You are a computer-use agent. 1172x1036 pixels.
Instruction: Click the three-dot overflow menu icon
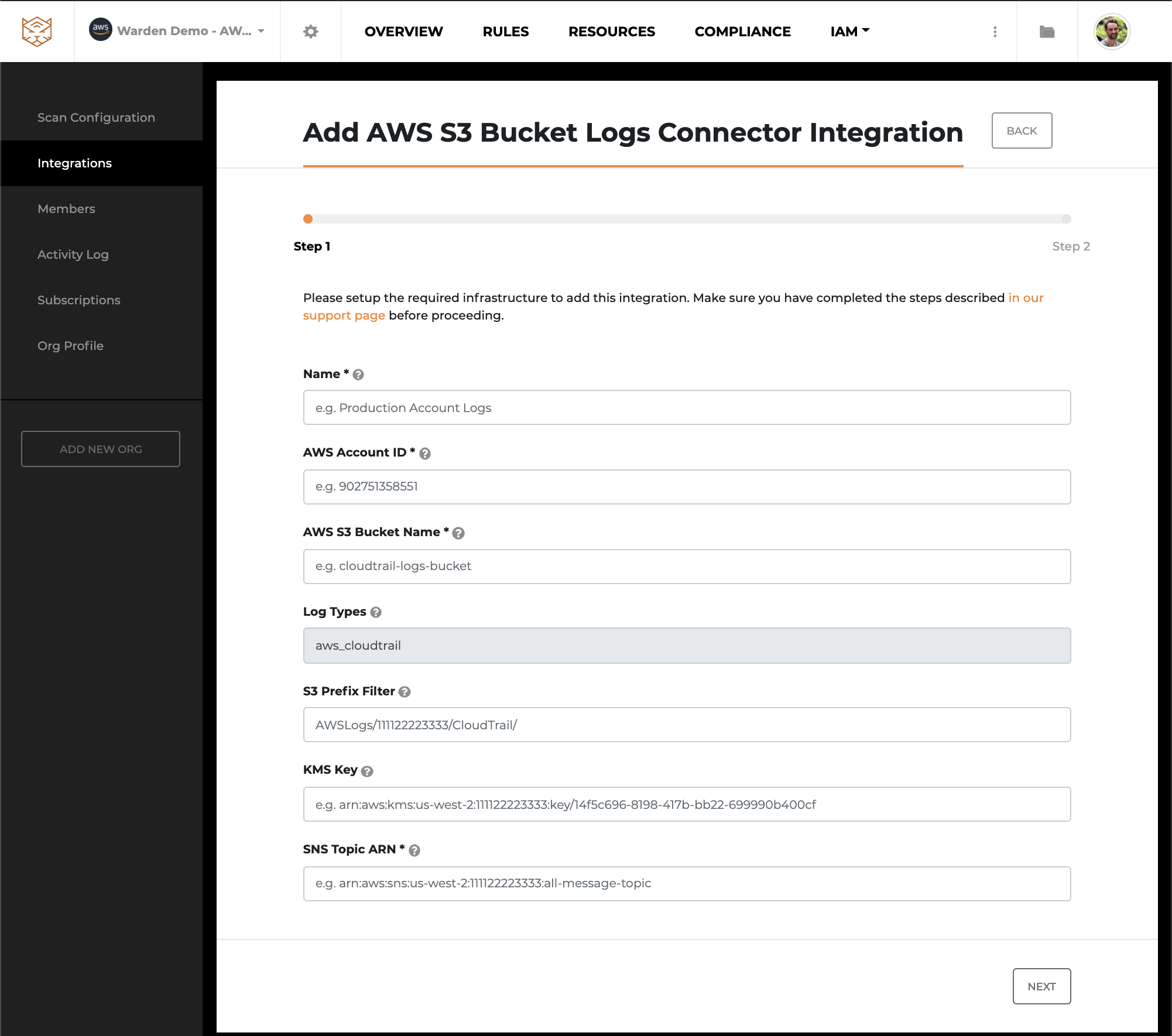(x=995, y=31)
